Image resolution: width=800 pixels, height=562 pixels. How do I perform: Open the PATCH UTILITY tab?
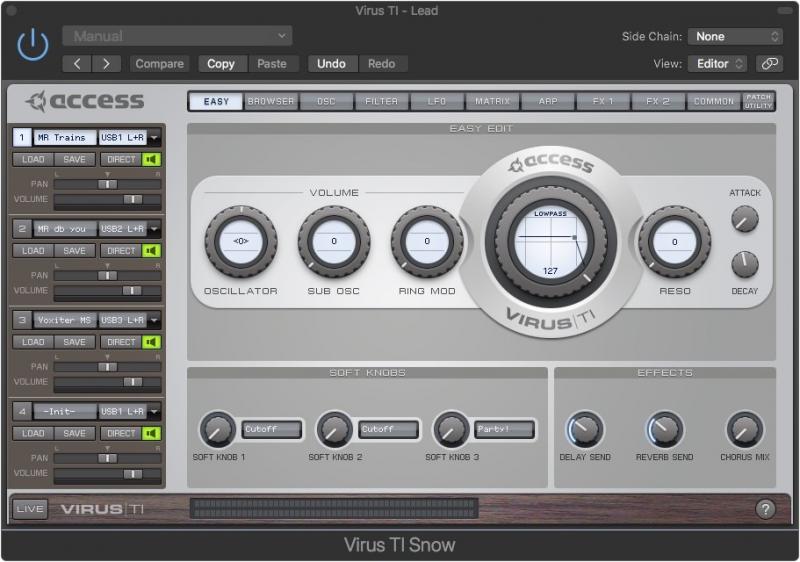click(x=758, y=101)
